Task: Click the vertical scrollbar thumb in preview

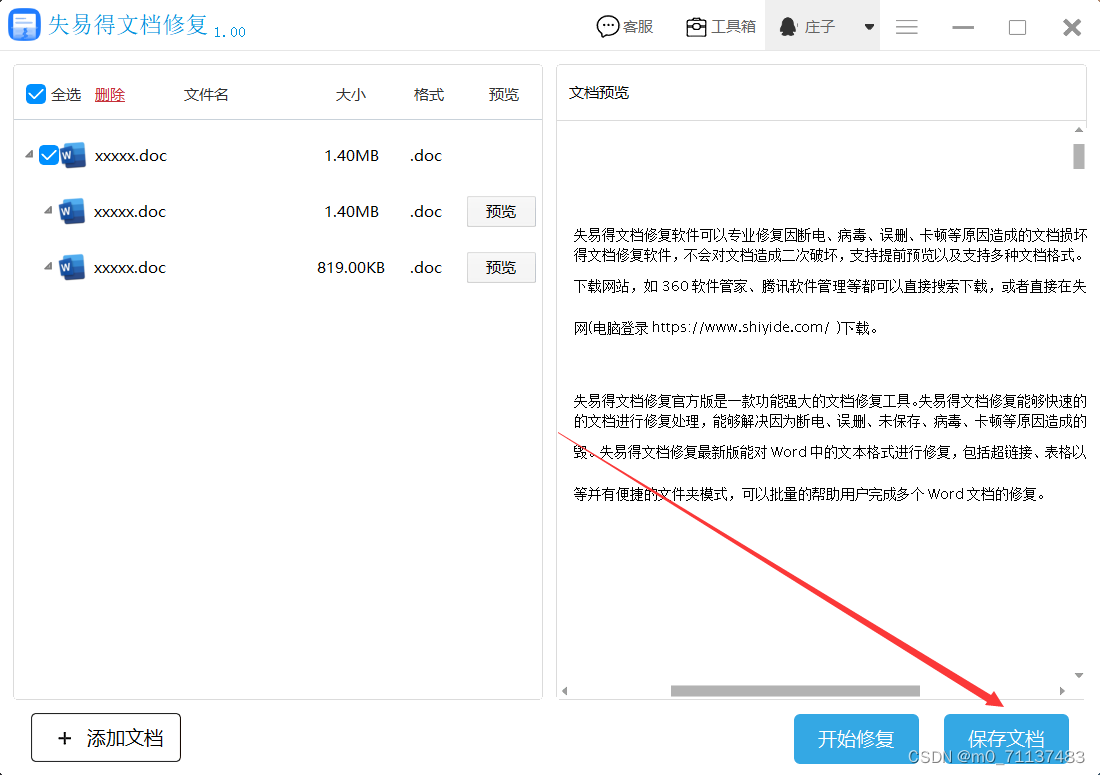Action: (x=1079, y=156)
